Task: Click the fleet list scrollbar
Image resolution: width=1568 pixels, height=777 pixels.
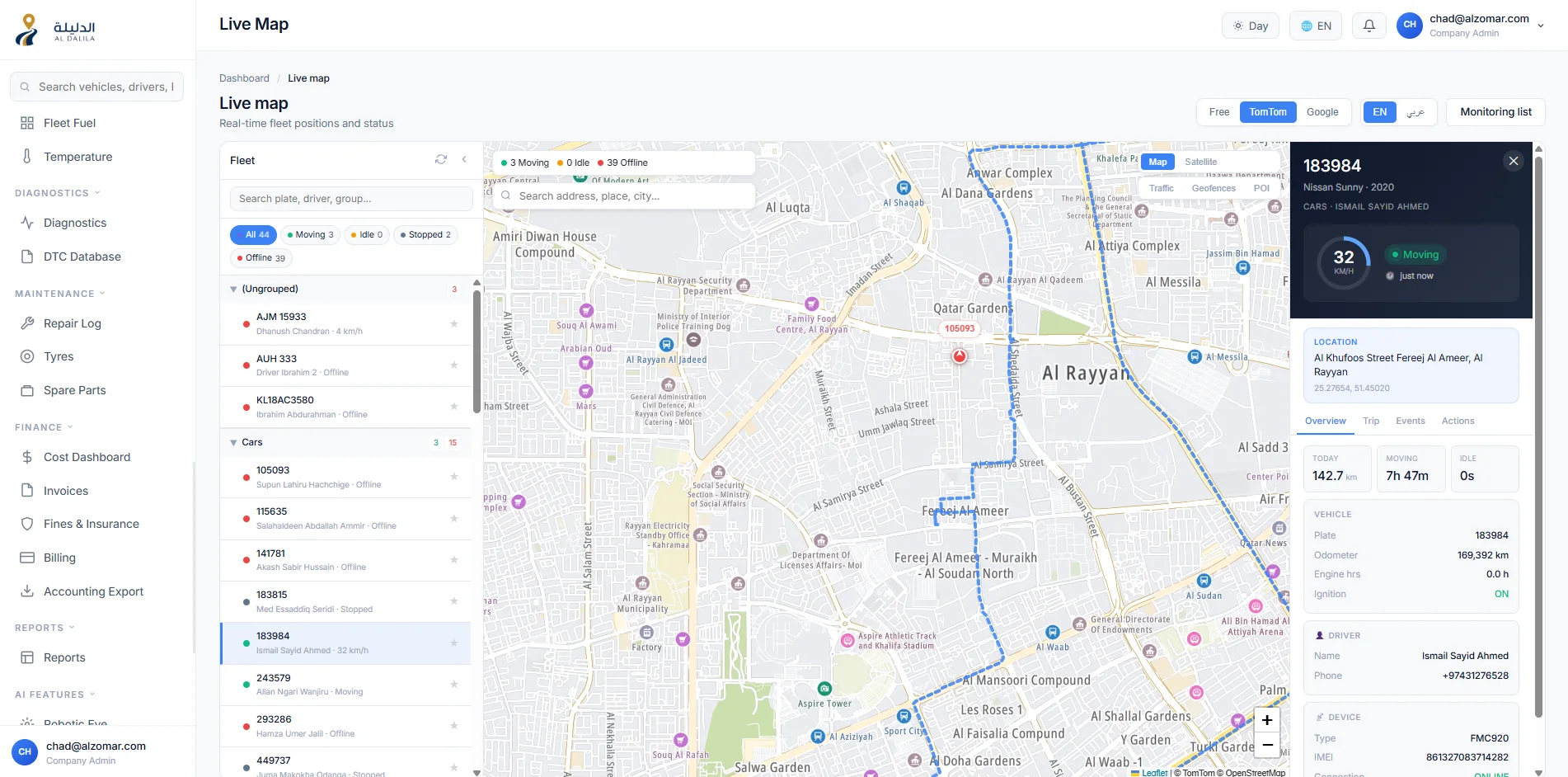Action: (x=477, y=351)
